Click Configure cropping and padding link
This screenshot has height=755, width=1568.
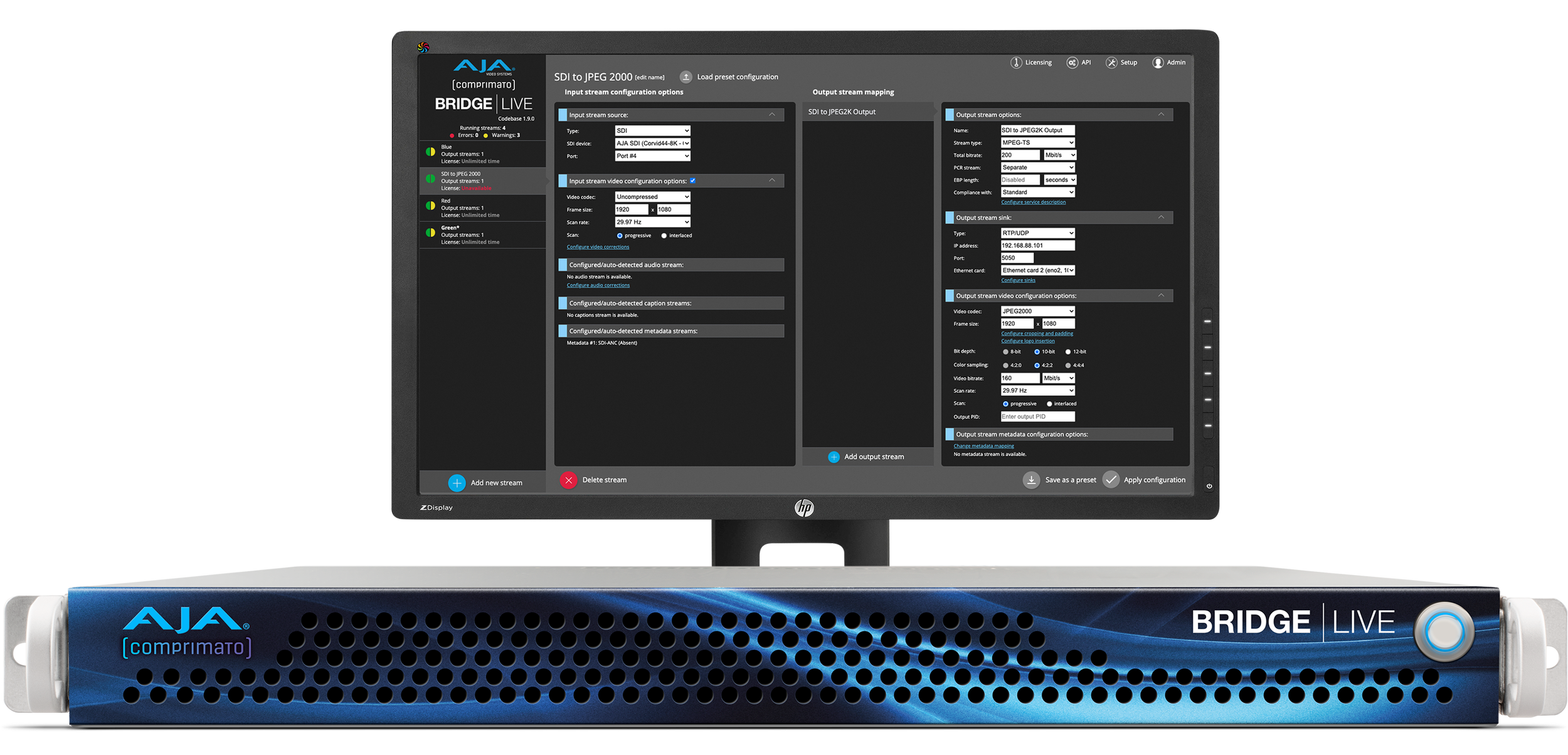[1037, 334]
